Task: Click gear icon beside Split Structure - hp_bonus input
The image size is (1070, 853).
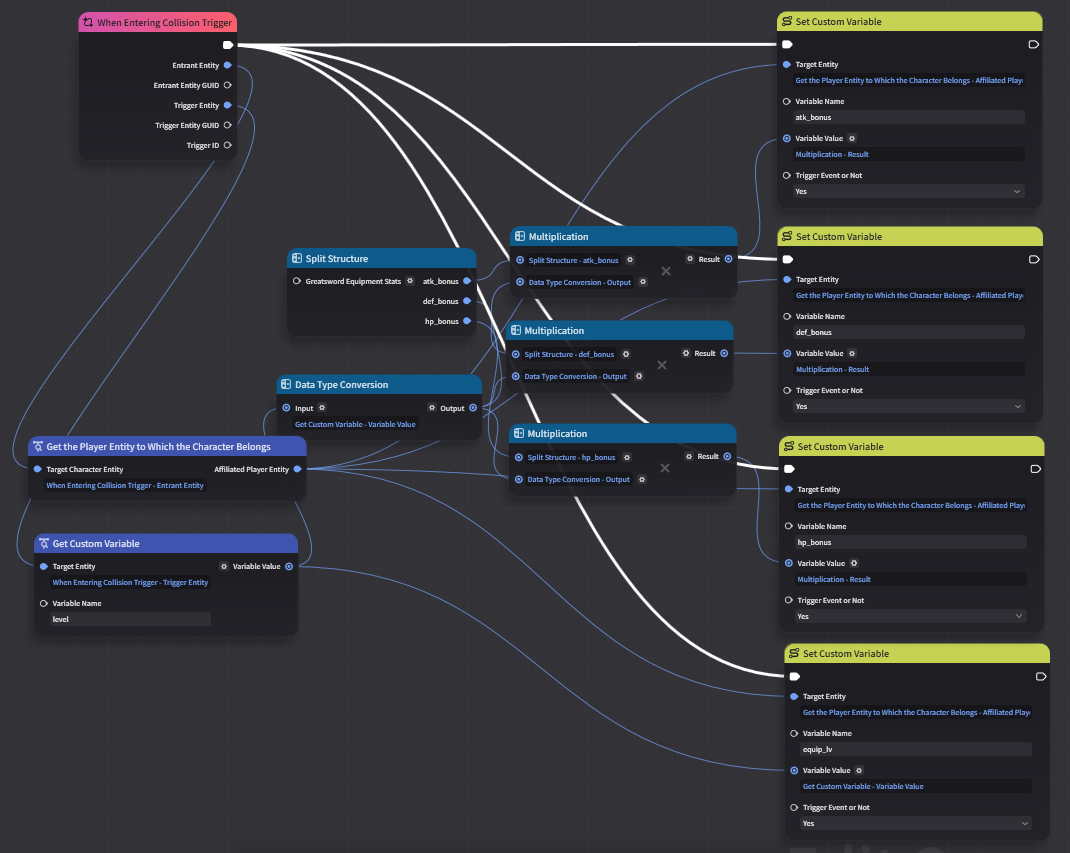Action: (x=627, y=457)
